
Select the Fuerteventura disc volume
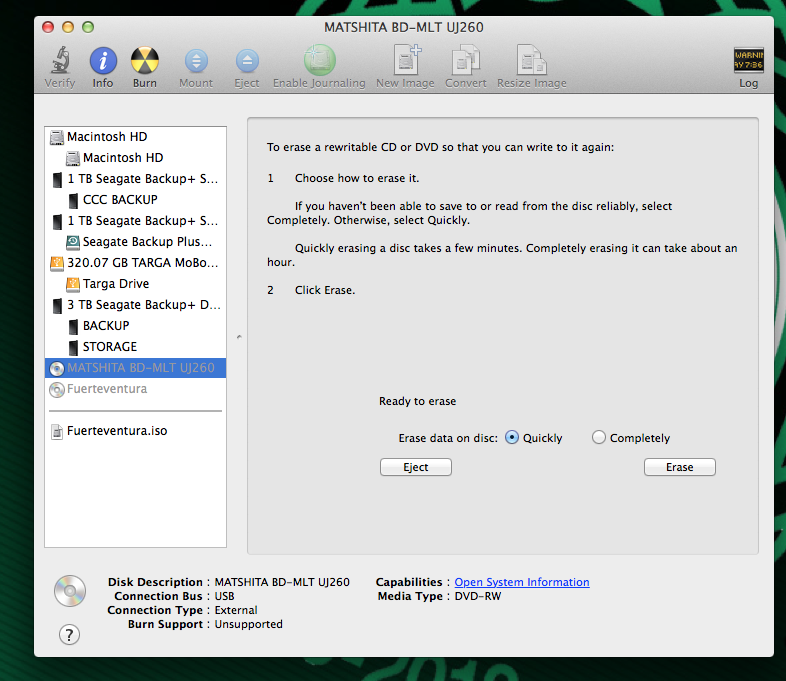click(x=135, y=389)
